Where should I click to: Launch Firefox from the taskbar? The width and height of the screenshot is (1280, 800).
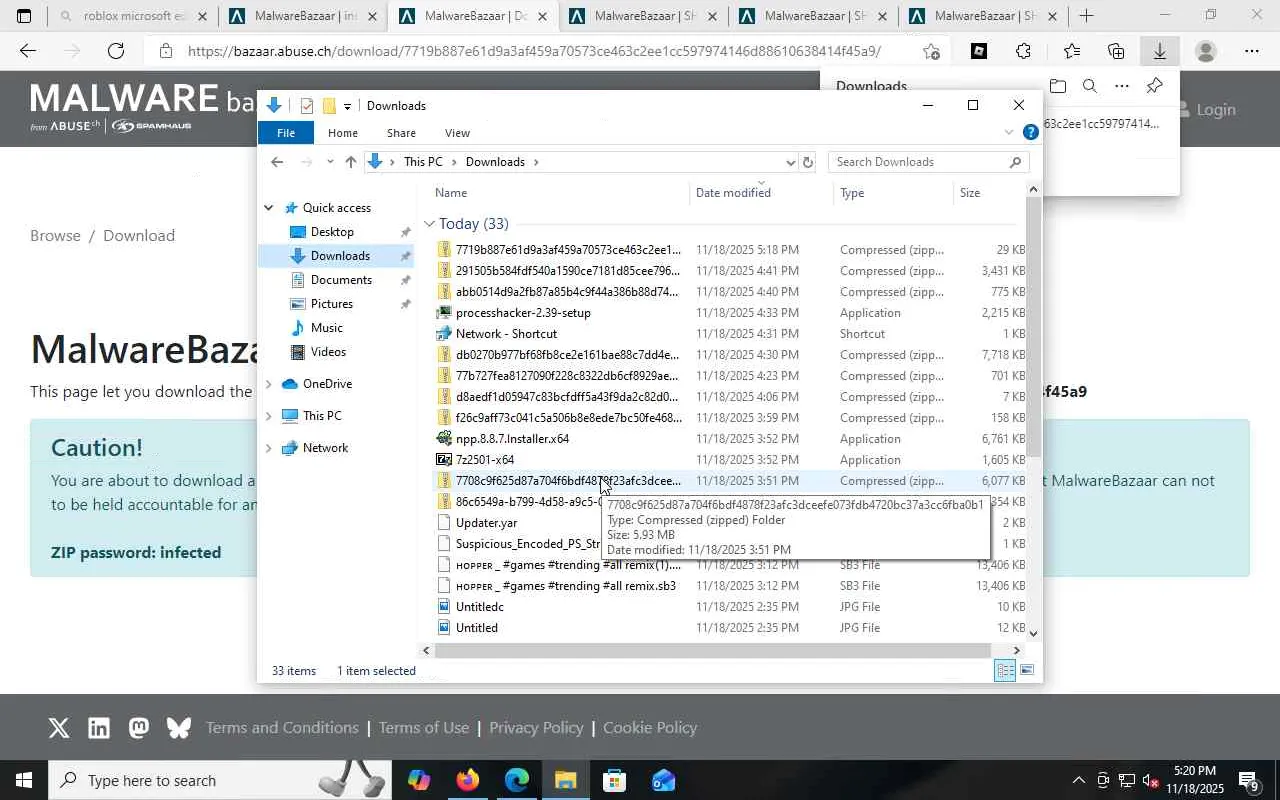467,780
